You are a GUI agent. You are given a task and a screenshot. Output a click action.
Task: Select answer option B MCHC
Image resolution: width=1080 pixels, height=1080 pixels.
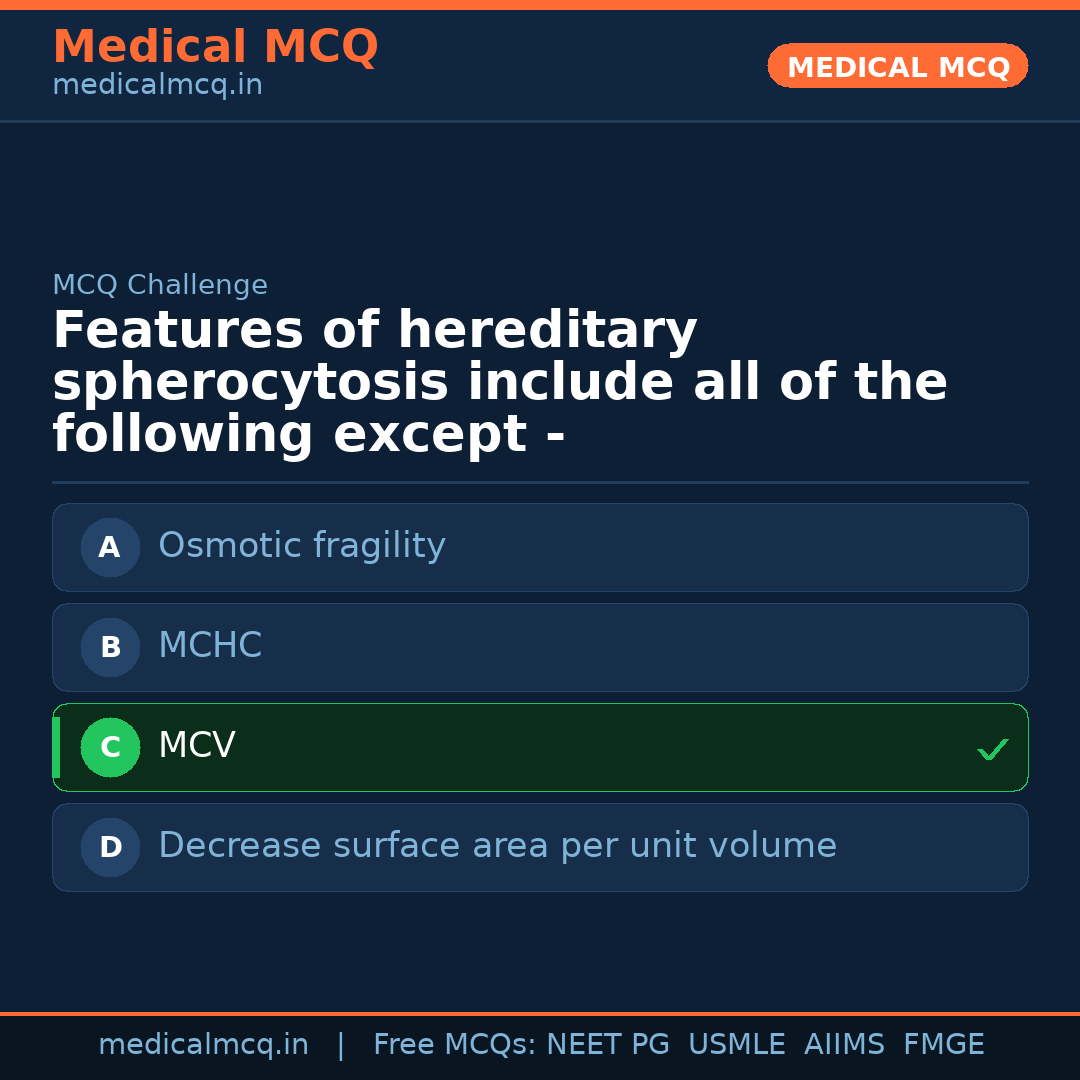tap(540, 647)
